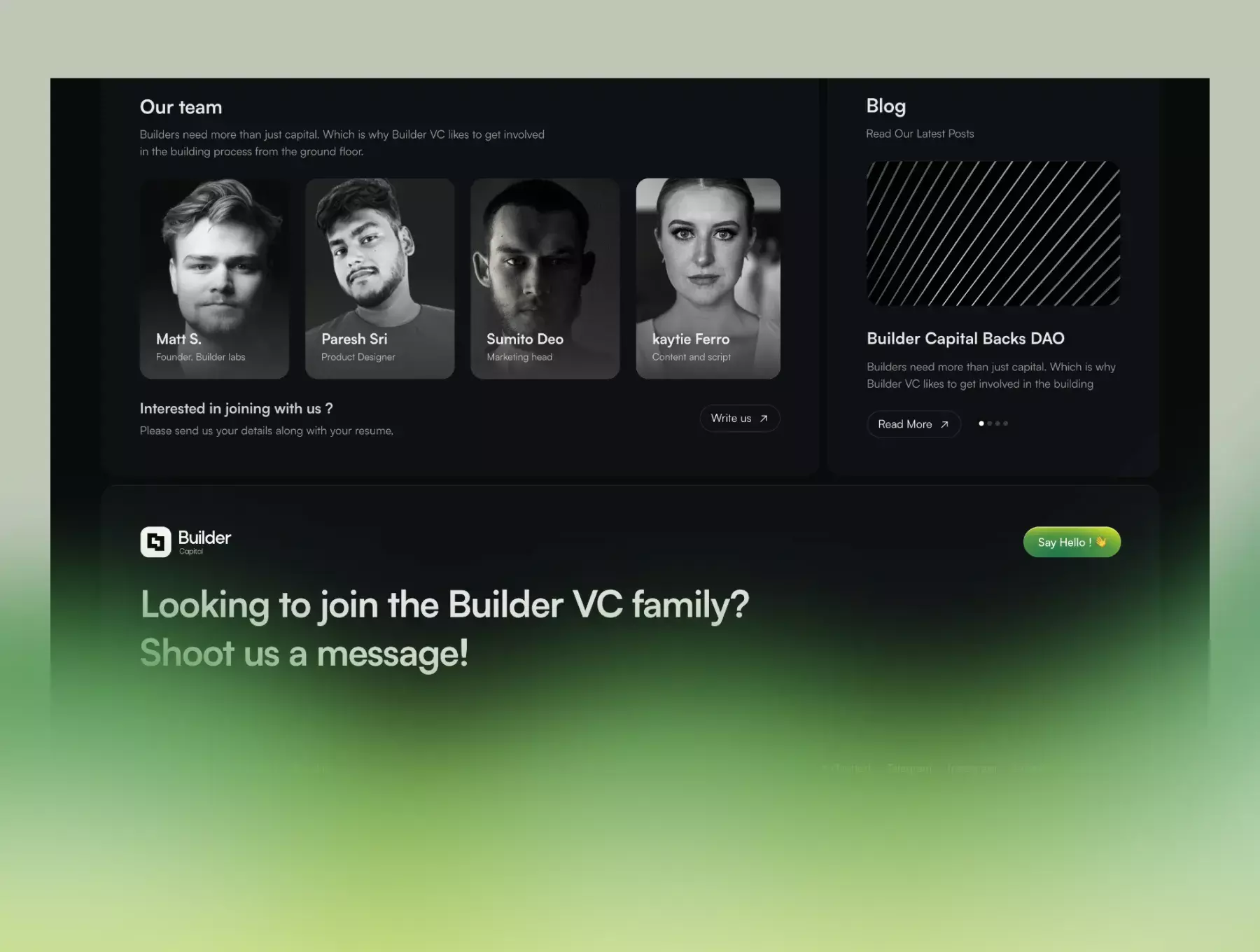Select Sumito Deo Marketing head card

pos(545,279)
